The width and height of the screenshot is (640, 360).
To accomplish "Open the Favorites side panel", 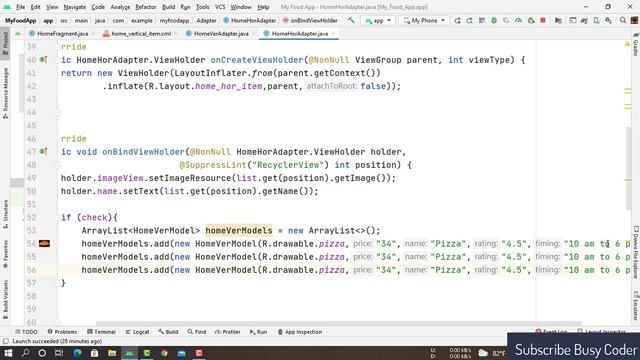I will (5, 254).
